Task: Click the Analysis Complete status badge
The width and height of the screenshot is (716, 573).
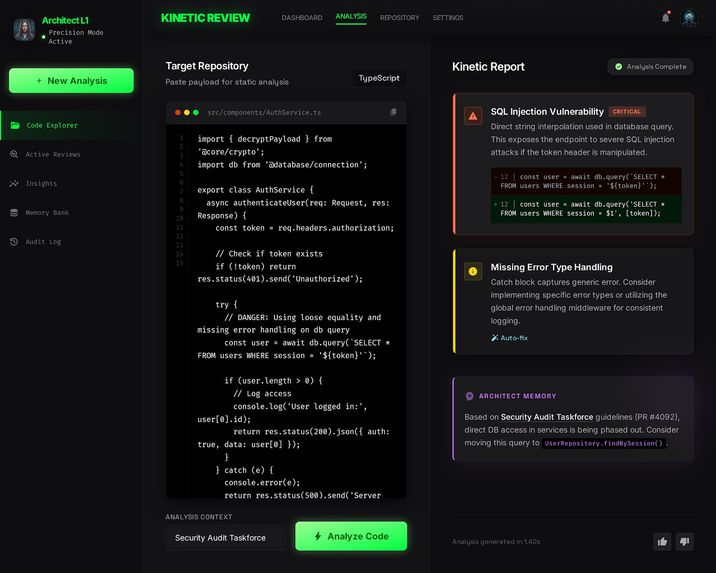Action: (x=650, y=67)
